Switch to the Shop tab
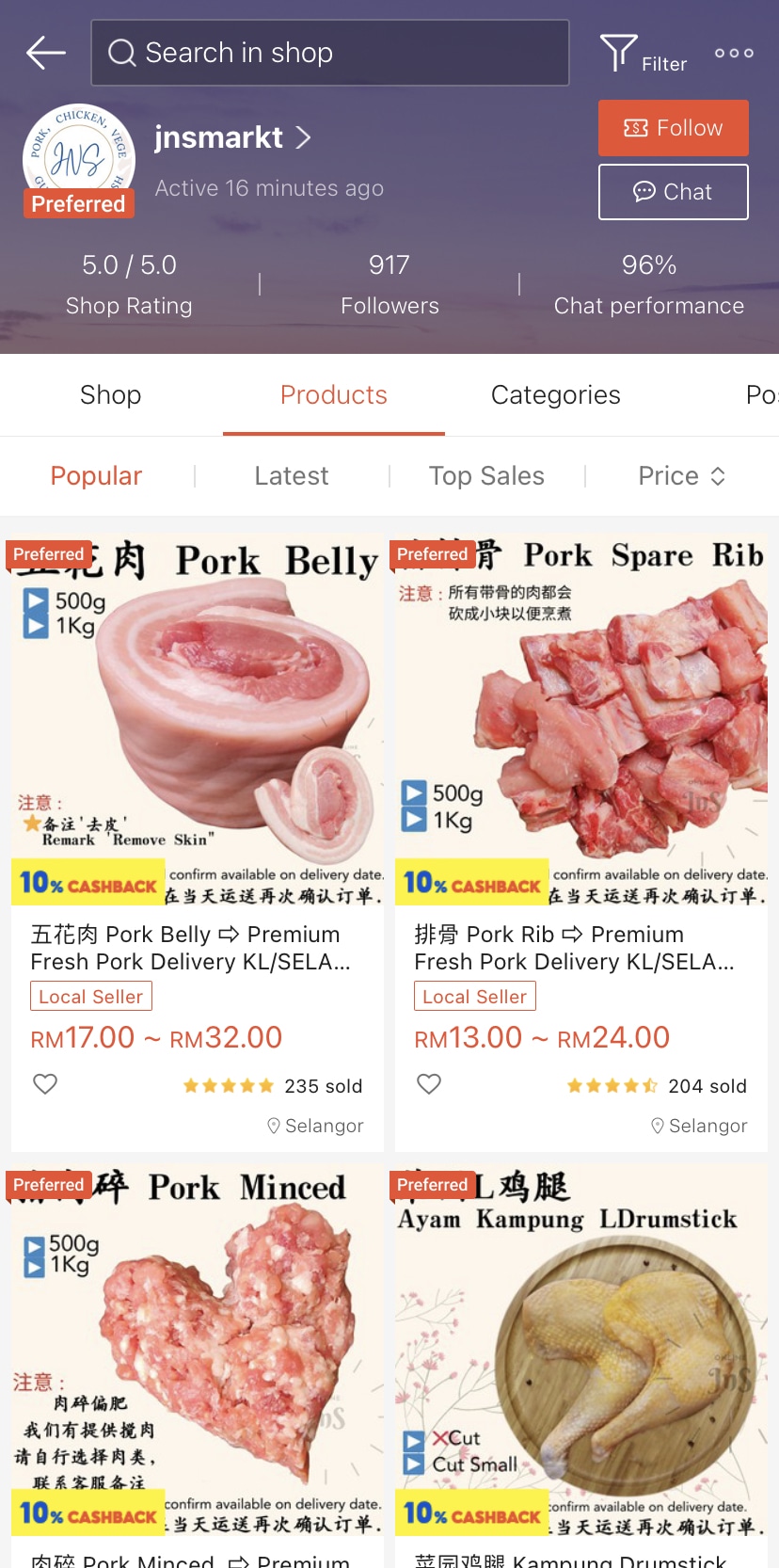This screenshot has height=1568, width=779. [x=110, y=395]
